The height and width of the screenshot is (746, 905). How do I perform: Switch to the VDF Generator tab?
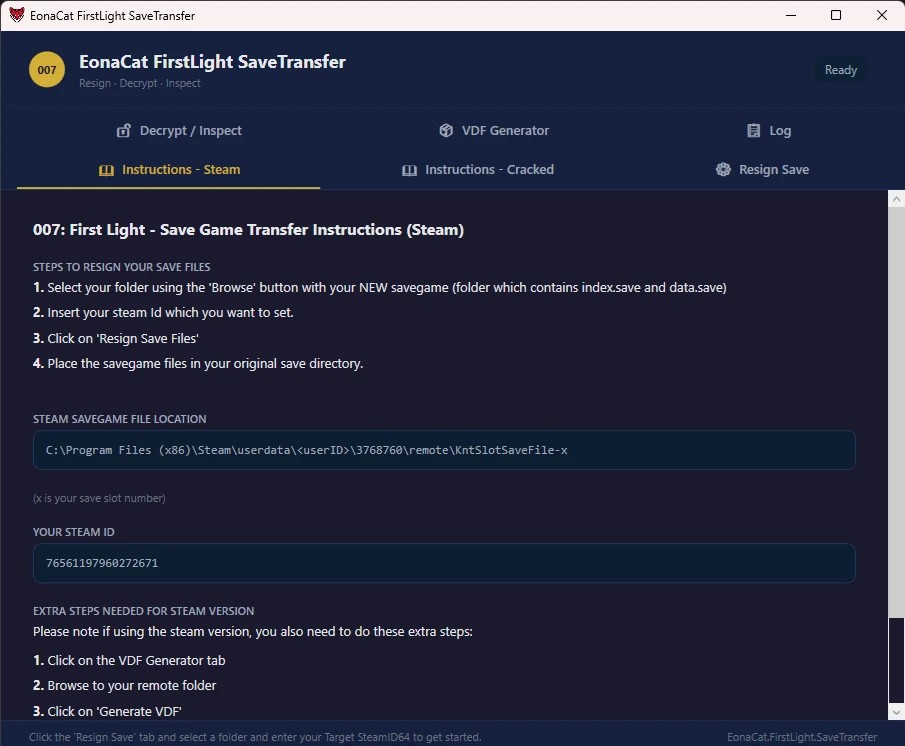pos(493,130)
